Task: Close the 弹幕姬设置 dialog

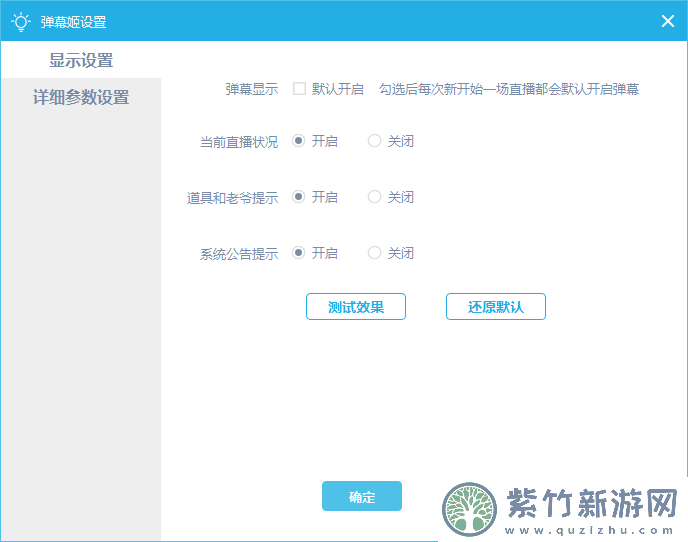Action: coord(668,21)
